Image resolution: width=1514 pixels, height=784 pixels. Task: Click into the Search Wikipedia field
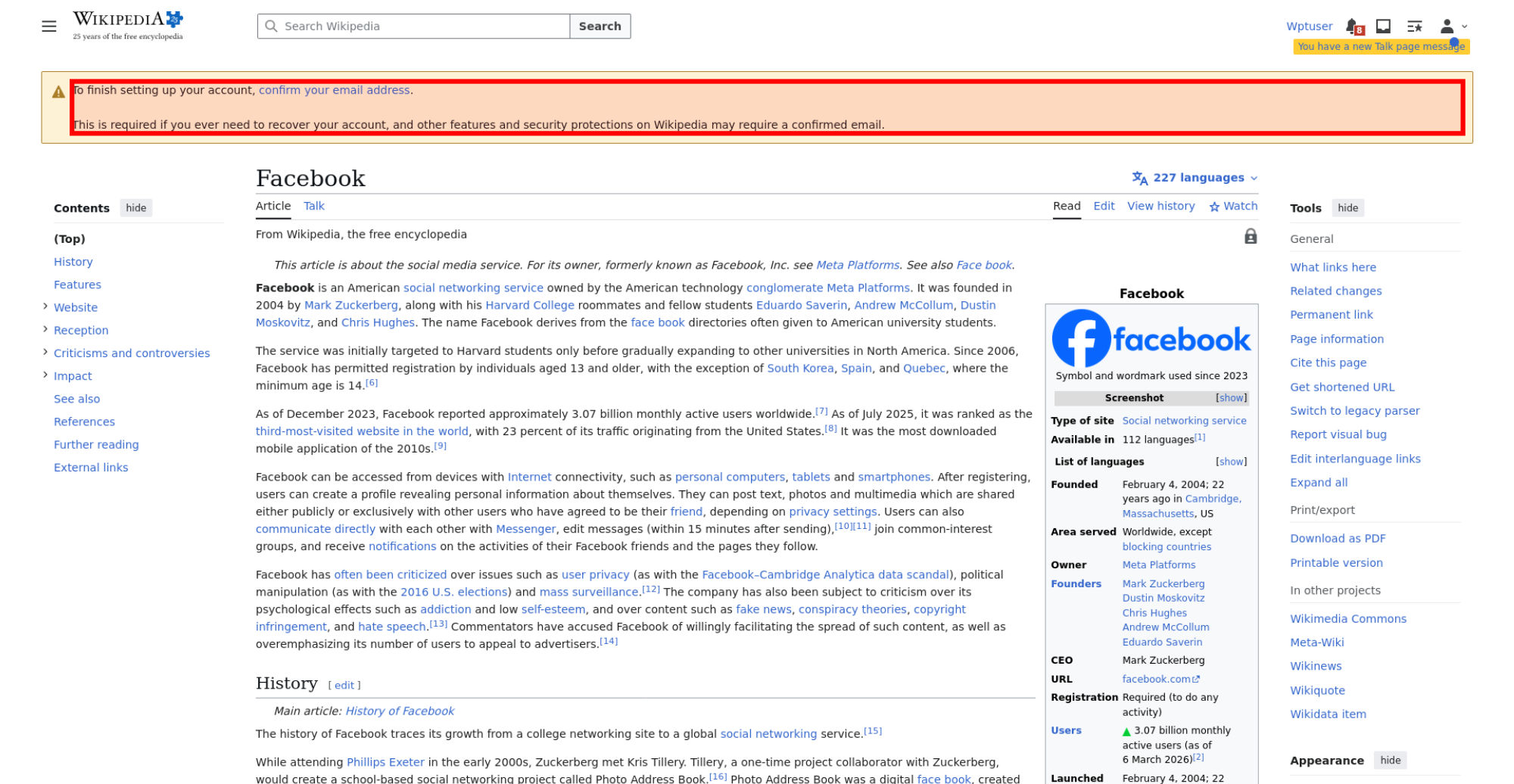pos(413,26)
